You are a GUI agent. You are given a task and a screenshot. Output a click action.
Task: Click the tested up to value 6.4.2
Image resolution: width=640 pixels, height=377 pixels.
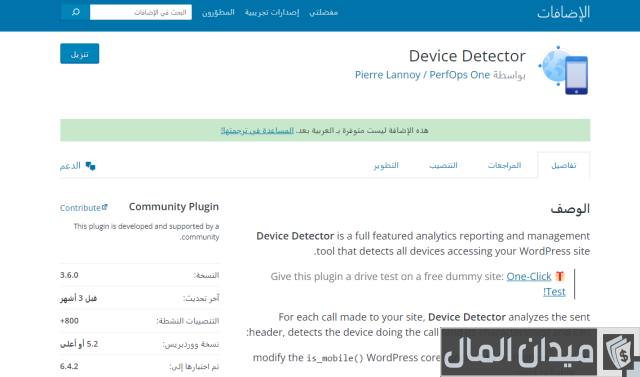coord(69,366)
